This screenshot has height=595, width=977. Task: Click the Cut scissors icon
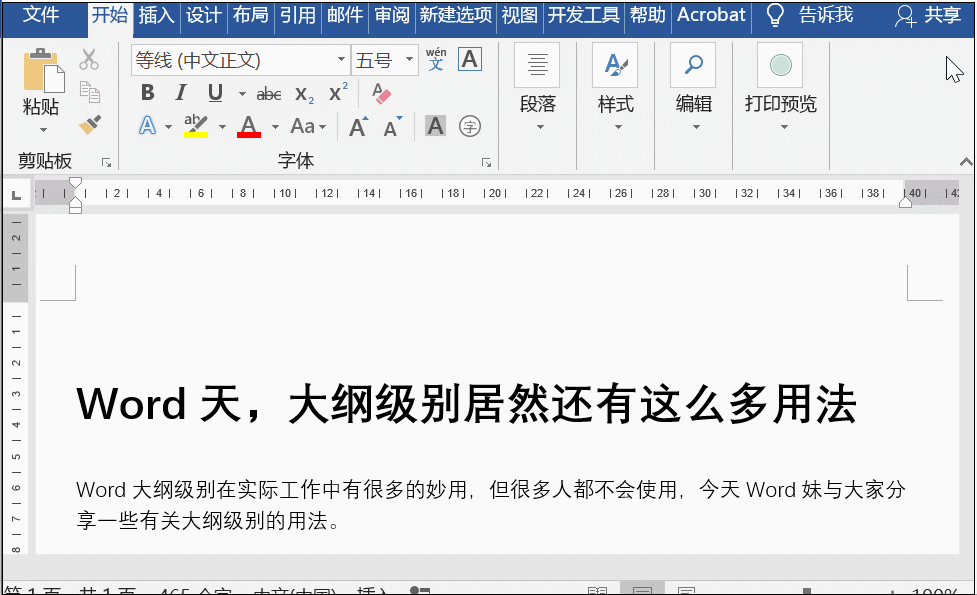(89, 60)
